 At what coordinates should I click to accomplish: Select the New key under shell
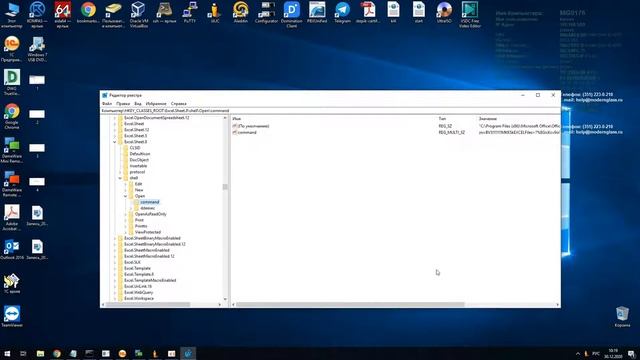pos(139,190)
